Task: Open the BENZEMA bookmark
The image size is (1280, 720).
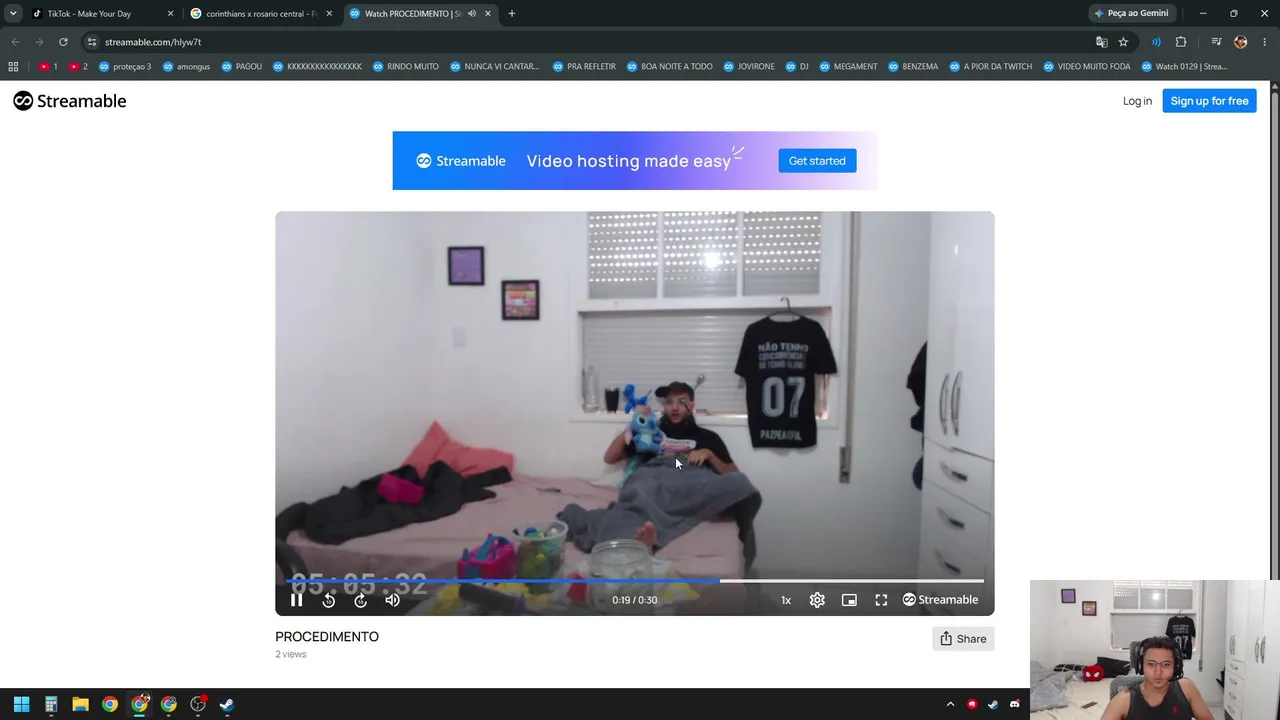Action: point(913,67)
